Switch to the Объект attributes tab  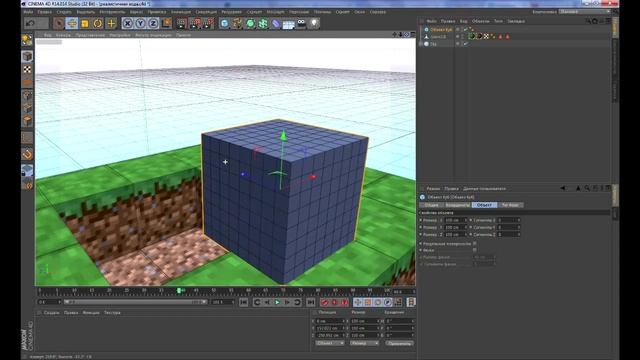point(484,205)
